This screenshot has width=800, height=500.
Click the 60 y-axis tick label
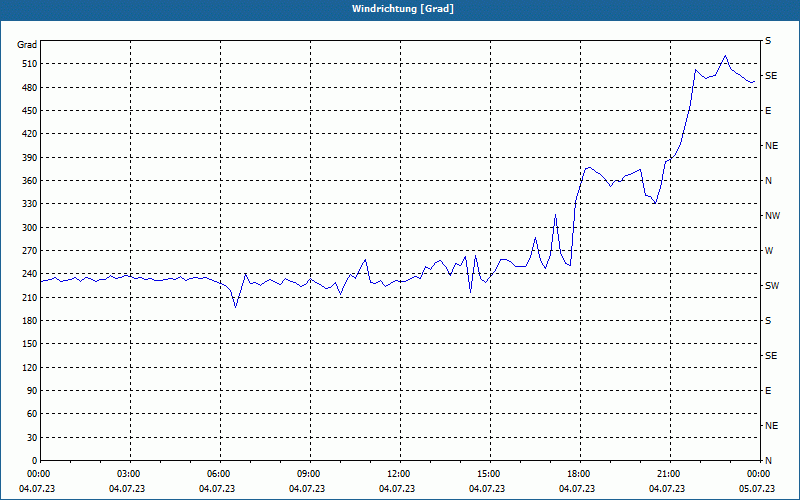[31, 414]
